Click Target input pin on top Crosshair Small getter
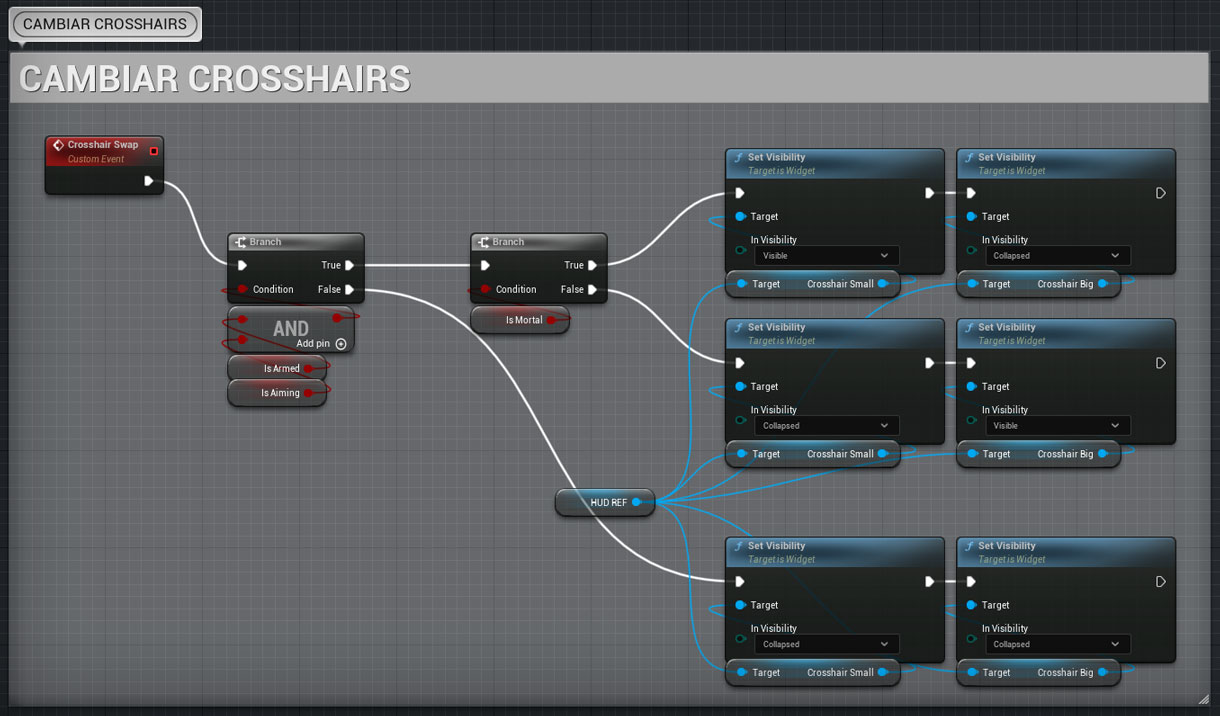The image size is (1220, 716). coord(741,284)
